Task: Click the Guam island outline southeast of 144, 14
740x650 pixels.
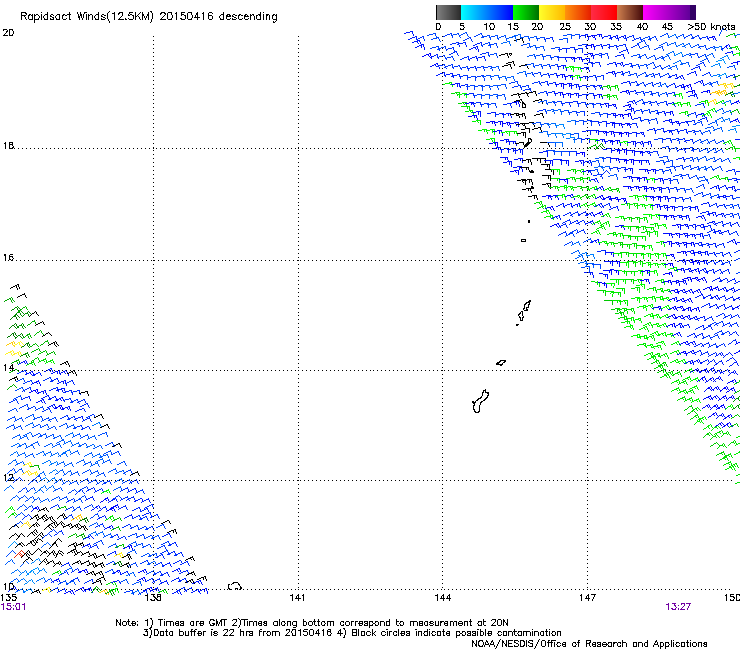Action: tap(480, 401)
